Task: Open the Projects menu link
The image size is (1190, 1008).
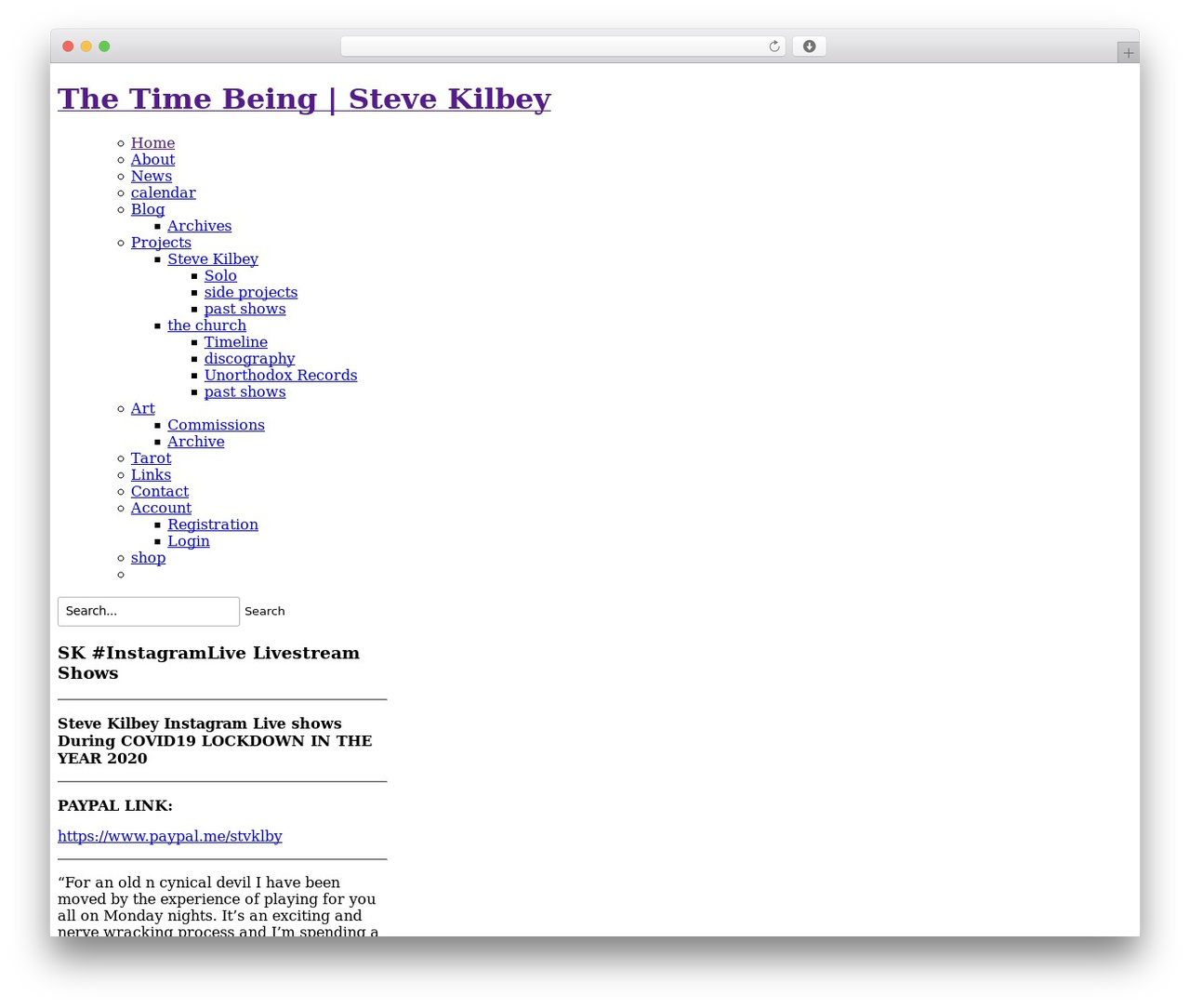Action: point(161,243)
